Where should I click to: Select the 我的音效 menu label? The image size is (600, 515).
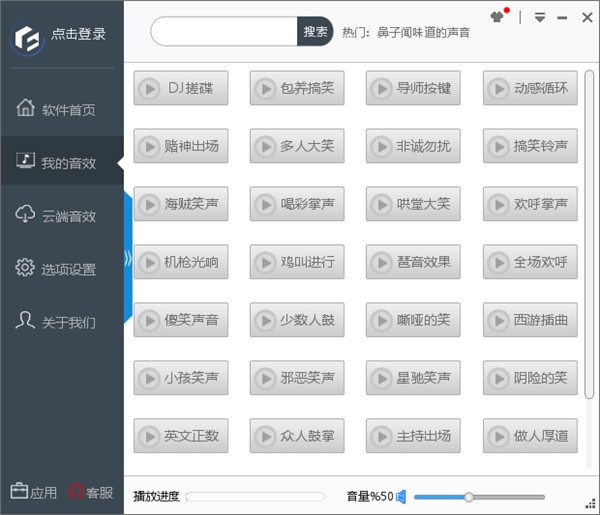[68, 163]
